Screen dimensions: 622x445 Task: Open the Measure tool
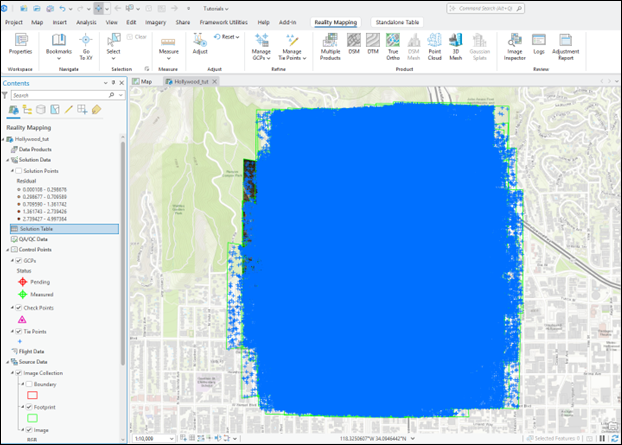169,48
